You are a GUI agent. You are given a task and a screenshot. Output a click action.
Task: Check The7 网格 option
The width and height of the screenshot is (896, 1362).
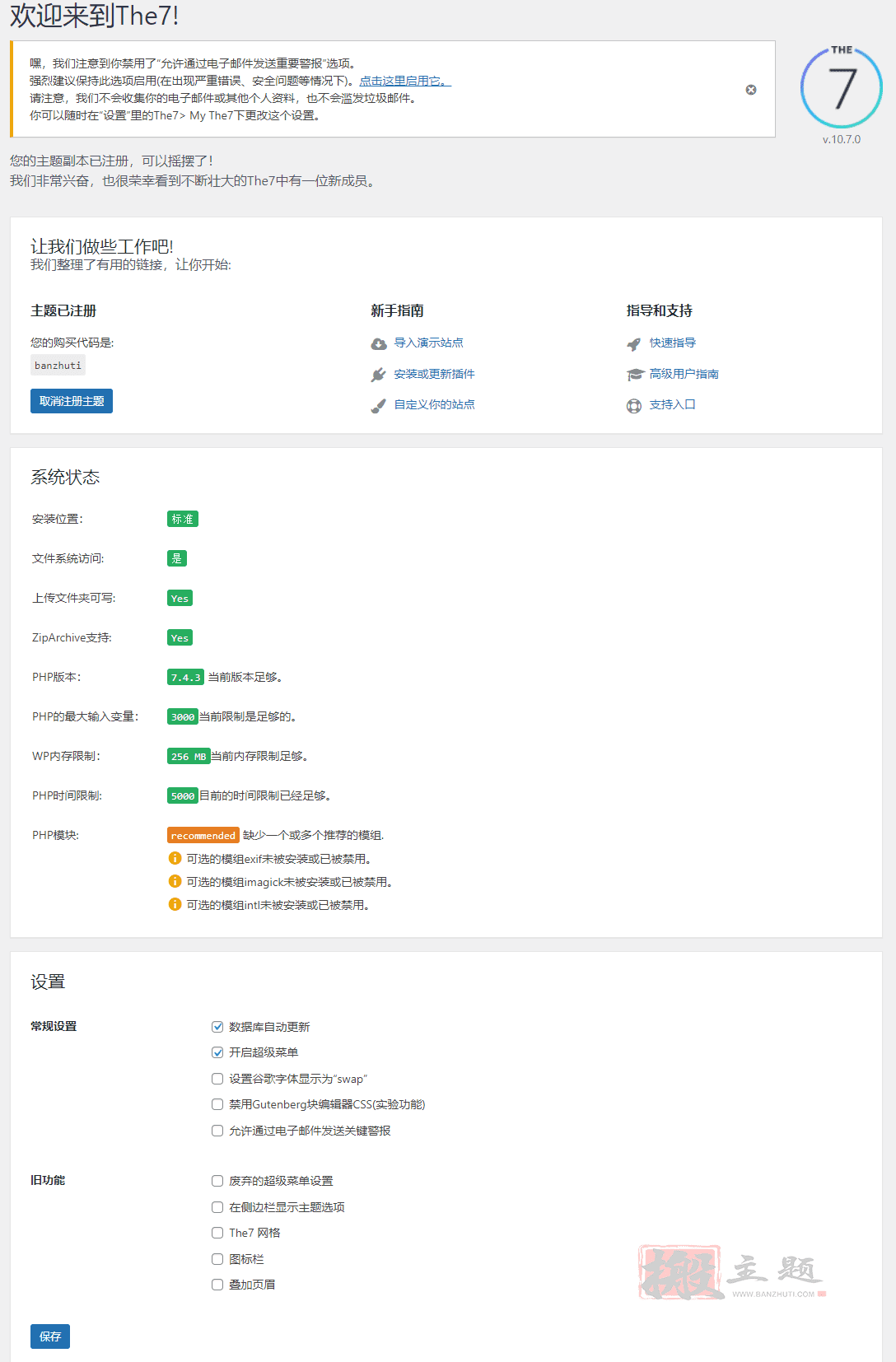coord(217,1233)
